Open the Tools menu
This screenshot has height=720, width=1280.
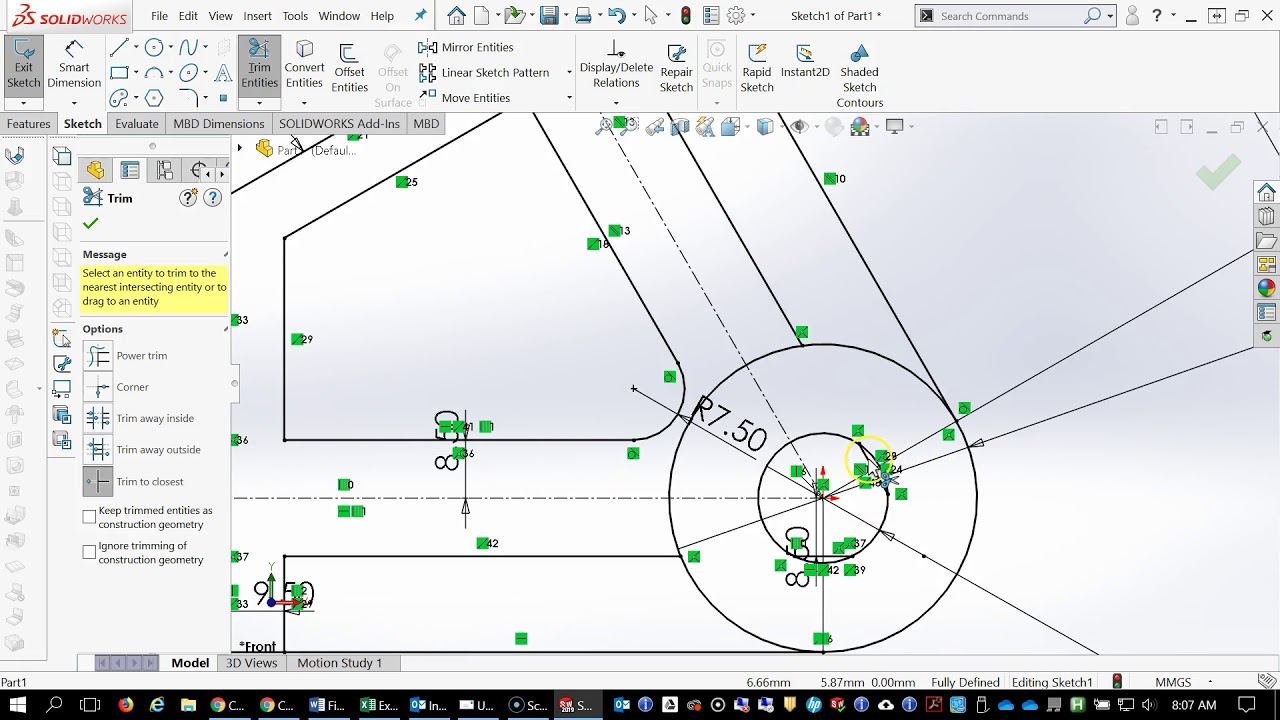[x=295, y=16]
